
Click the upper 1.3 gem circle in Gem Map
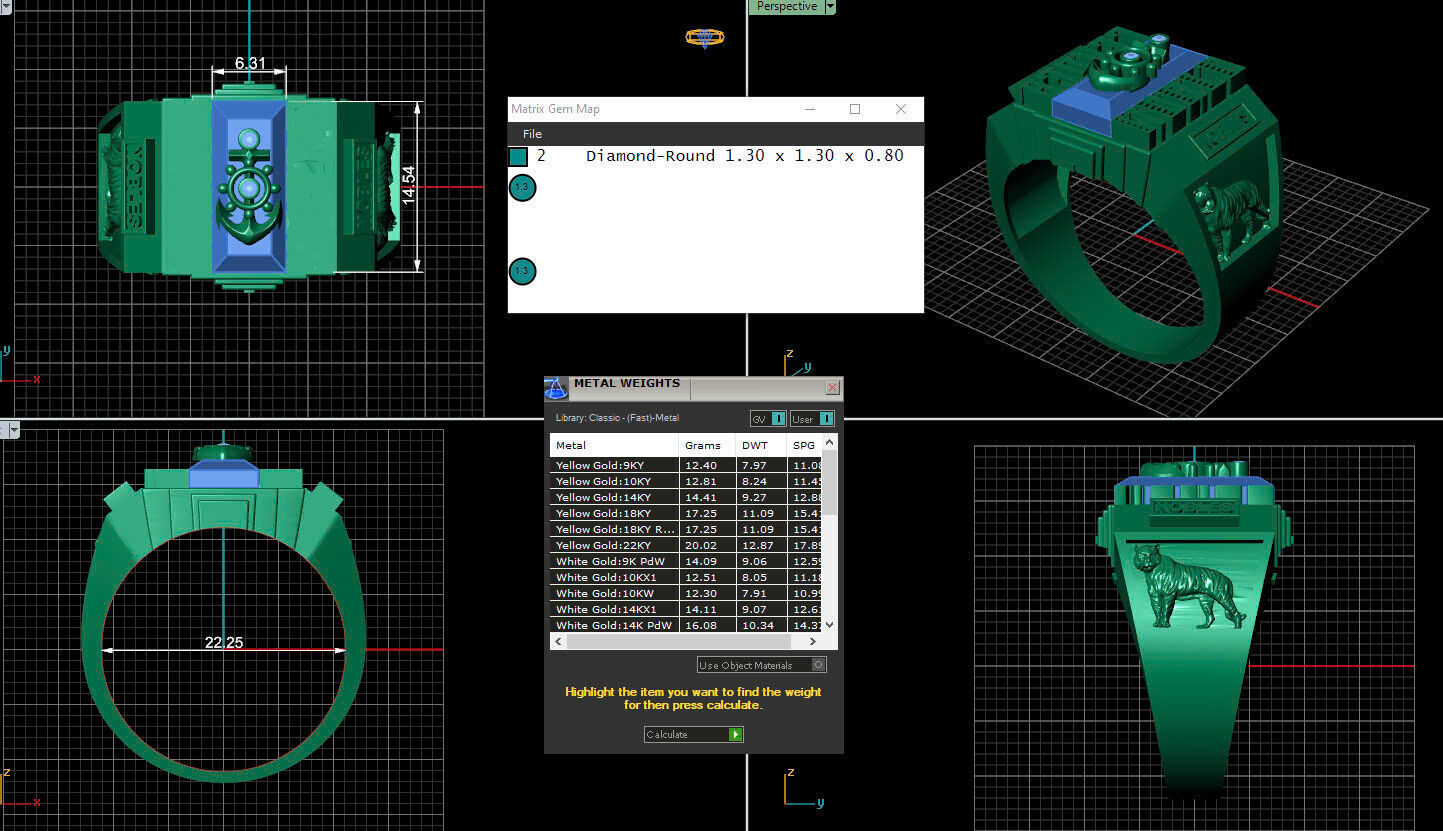(x=522, y=187)
